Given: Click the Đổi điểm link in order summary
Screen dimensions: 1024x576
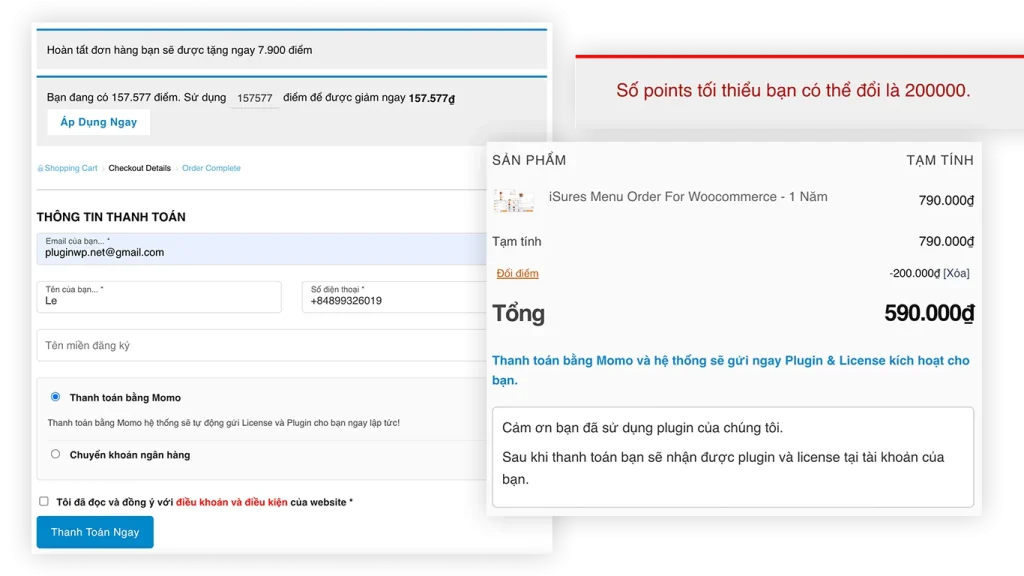Looking at the screenshot, I should [x=517, y=274].
